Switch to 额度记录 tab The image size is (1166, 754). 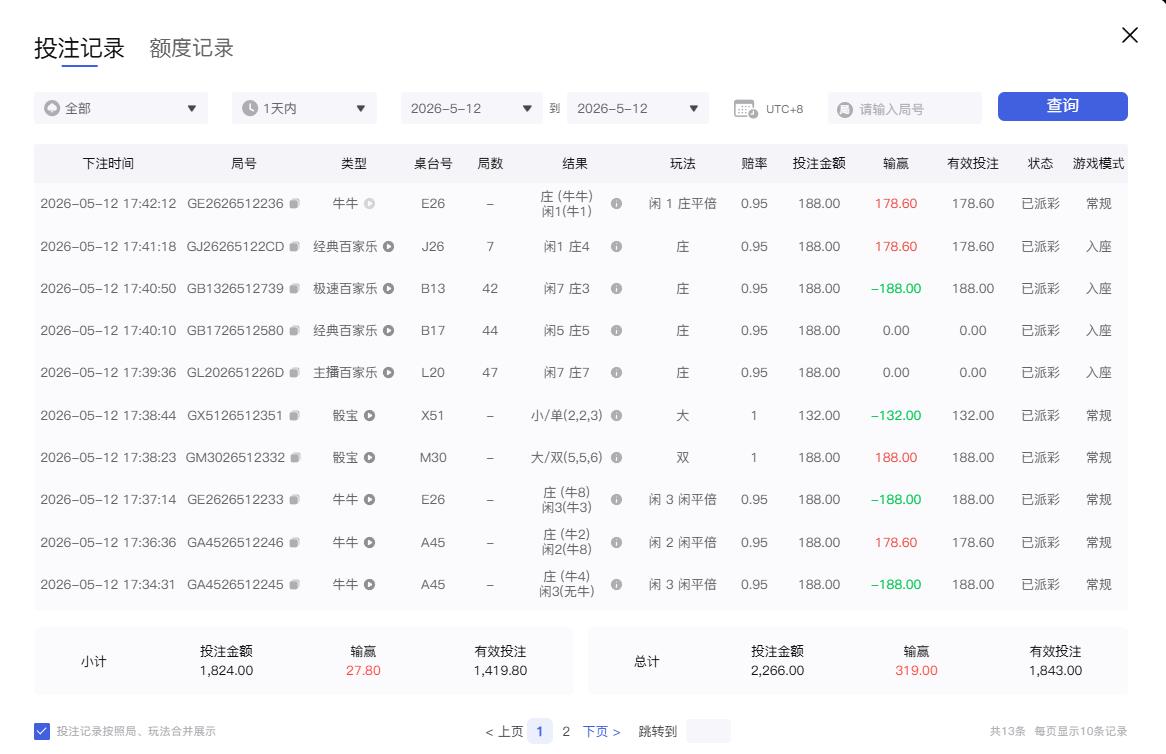tap(191, 48)
